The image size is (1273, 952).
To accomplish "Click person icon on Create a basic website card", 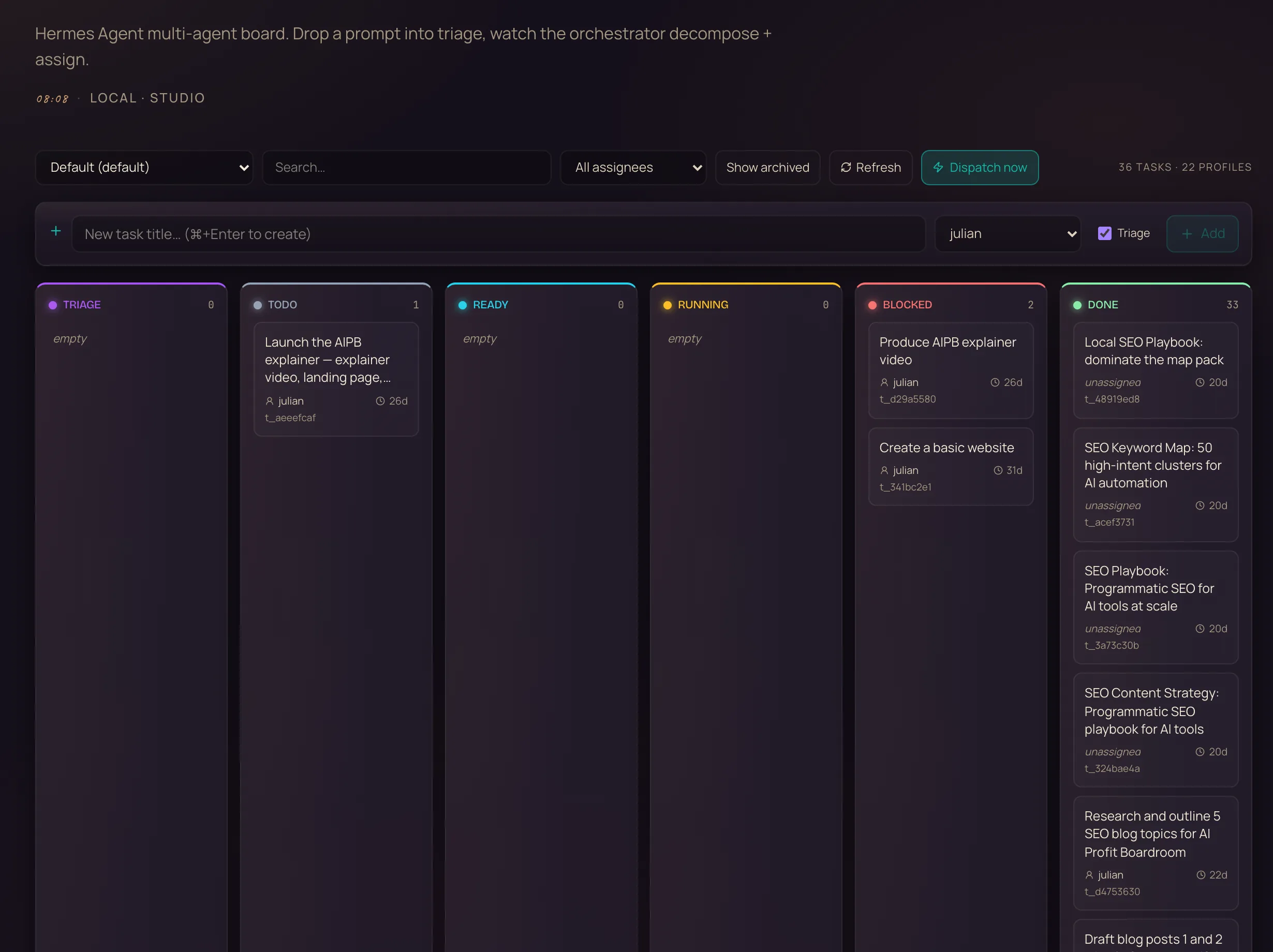I will (x=884, y=470).
